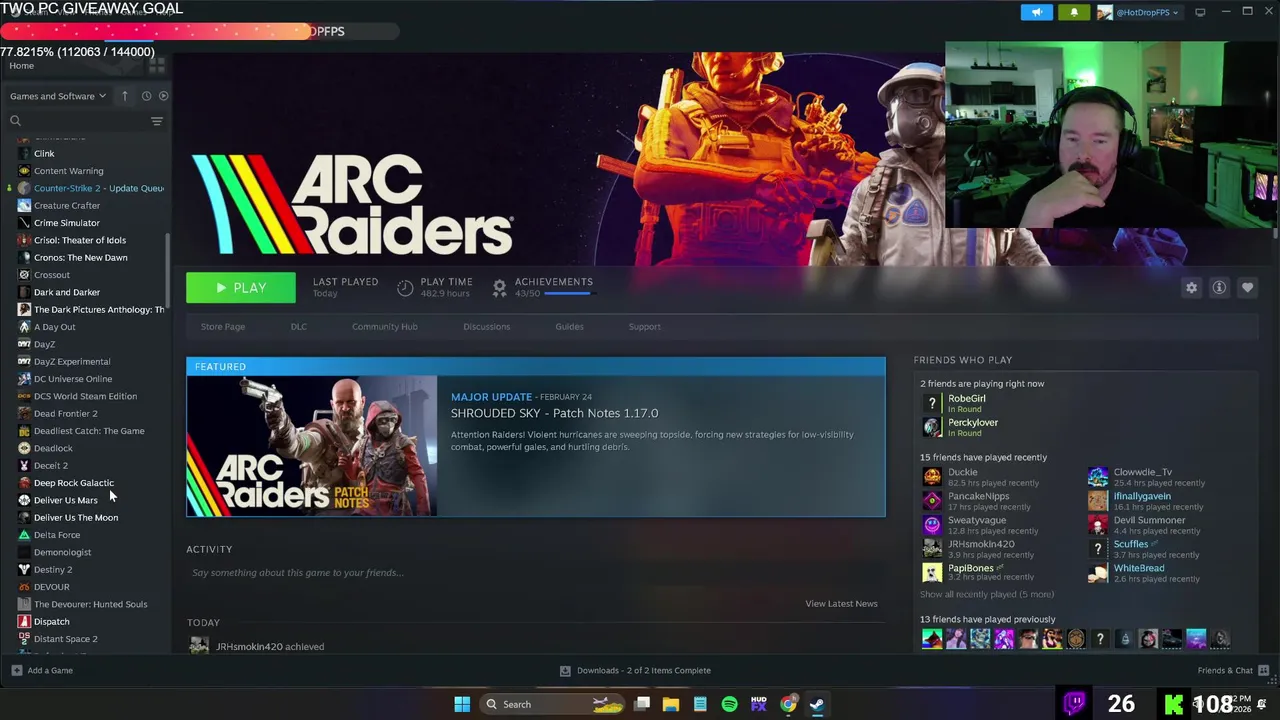This screenshot has width=1280, height=720.
Task: Select Cronos: The New Dawn
Action: click(80, 257)
